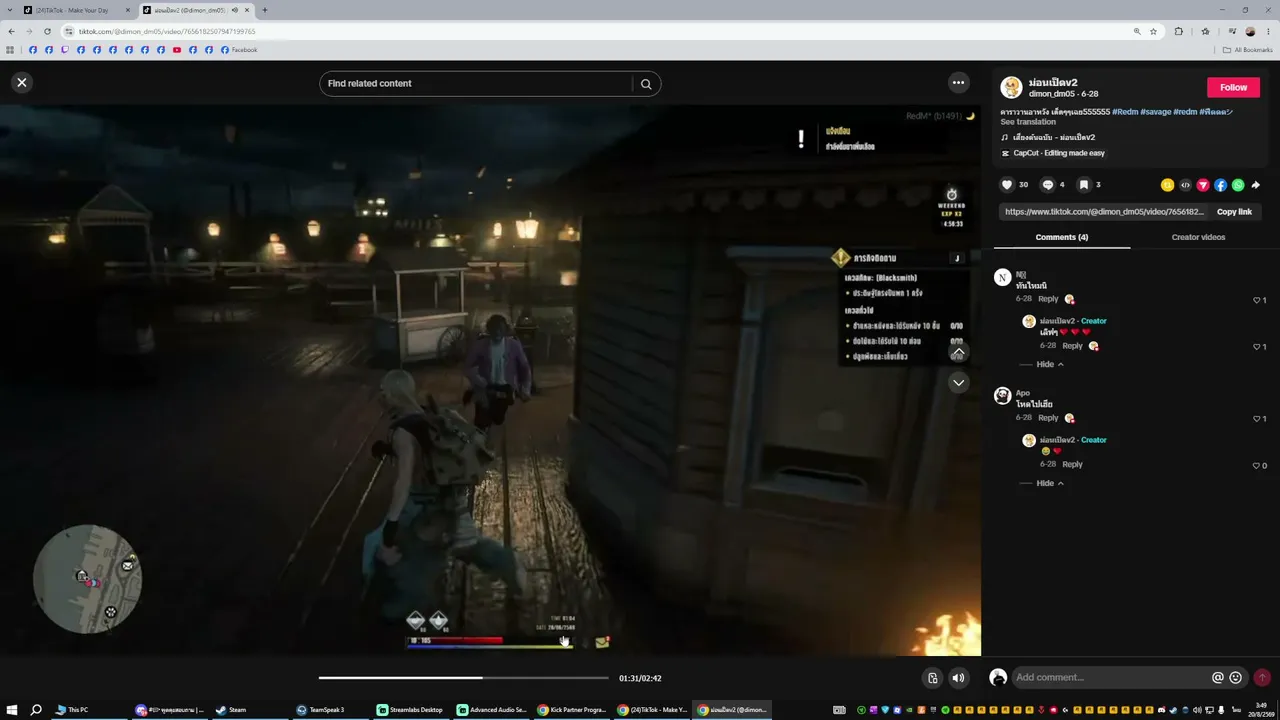Switch to the Creator videos tab
1280x720 pixels.
point(1198,237)
